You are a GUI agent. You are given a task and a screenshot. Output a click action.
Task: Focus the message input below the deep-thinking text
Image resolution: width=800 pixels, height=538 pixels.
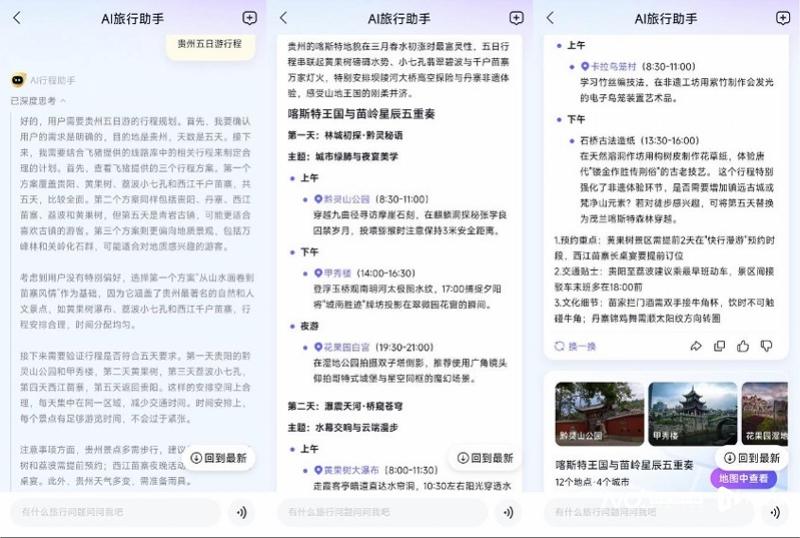tap(115, 512)
